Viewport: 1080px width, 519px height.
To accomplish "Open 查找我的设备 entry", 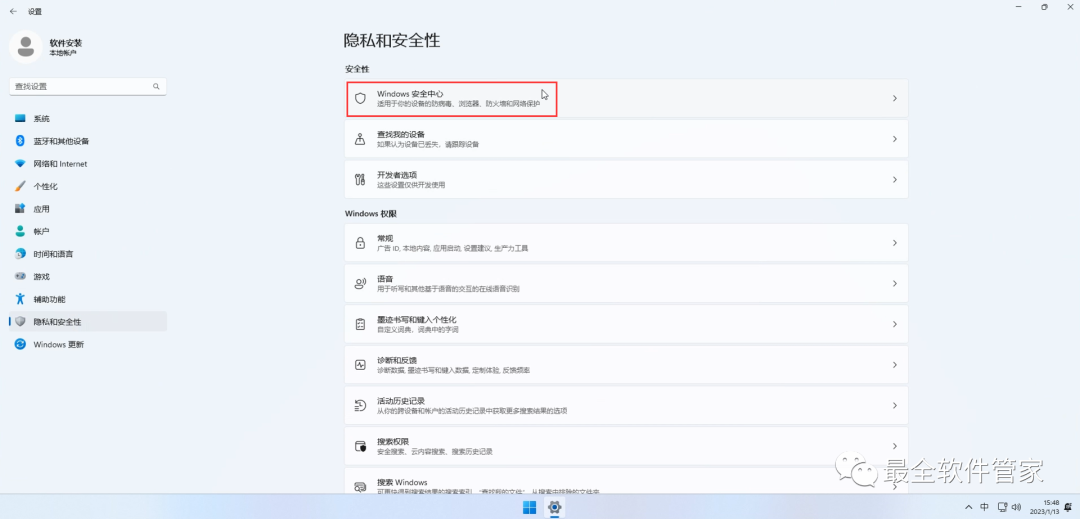I will tap(626, 139).
